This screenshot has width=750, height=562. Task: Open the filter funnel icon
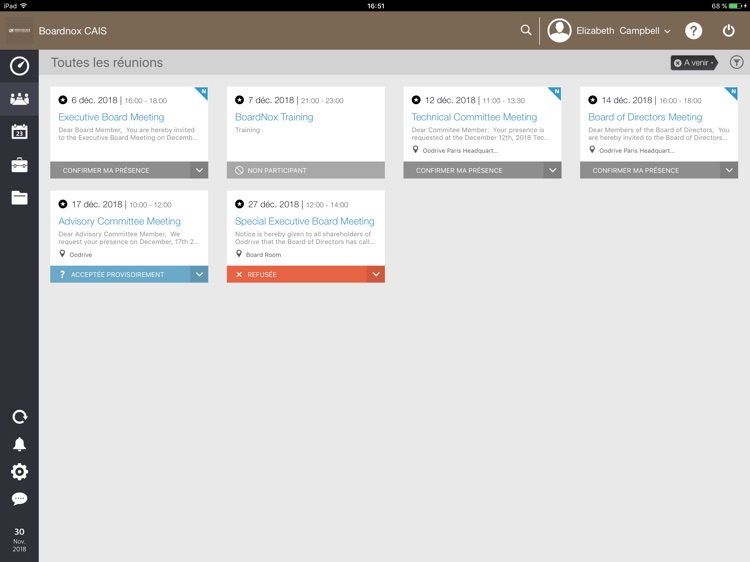pos(737,62)
